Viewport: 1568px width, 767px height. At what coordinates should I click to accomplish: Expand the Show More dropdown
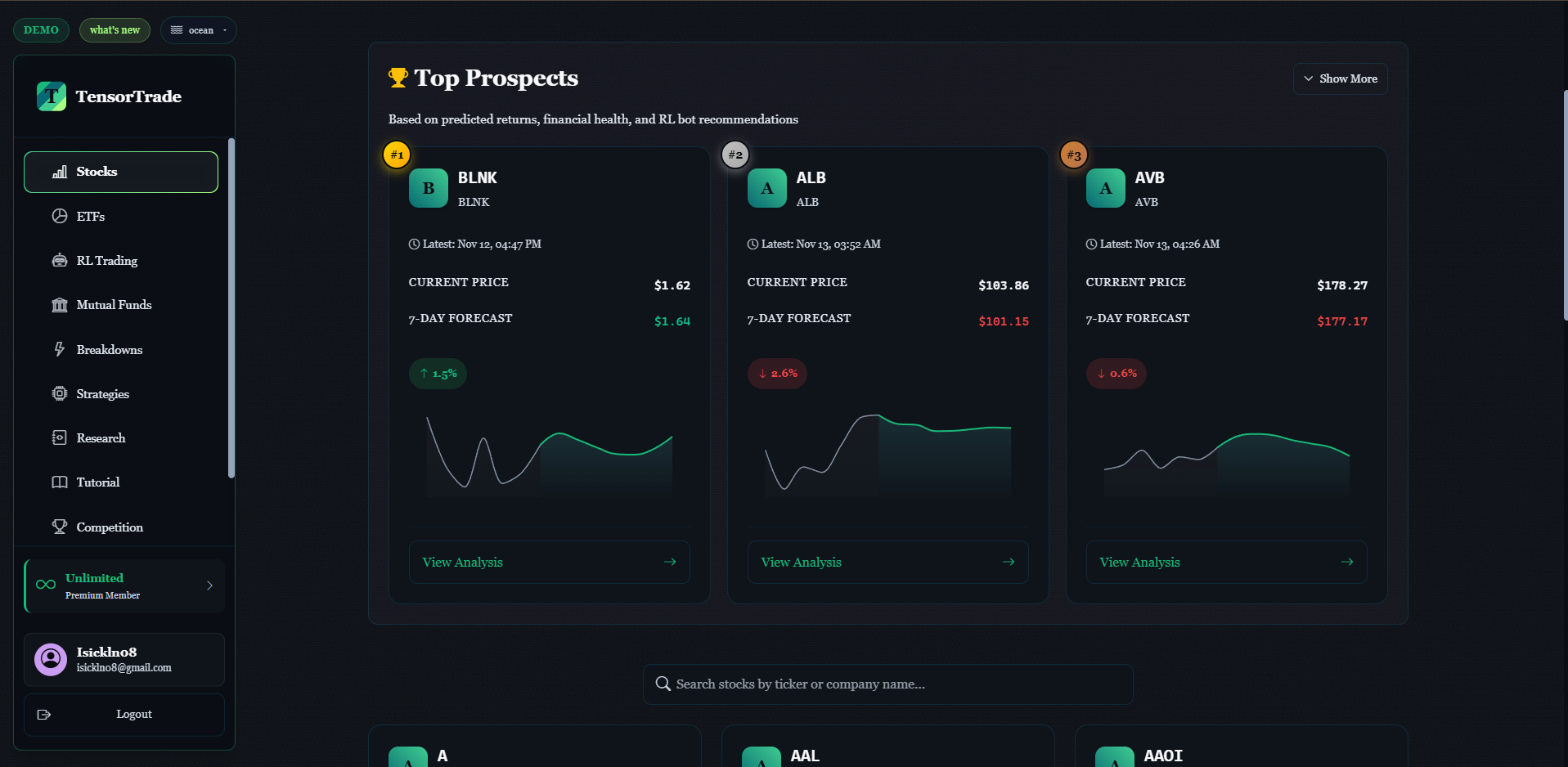[1340, 78]
